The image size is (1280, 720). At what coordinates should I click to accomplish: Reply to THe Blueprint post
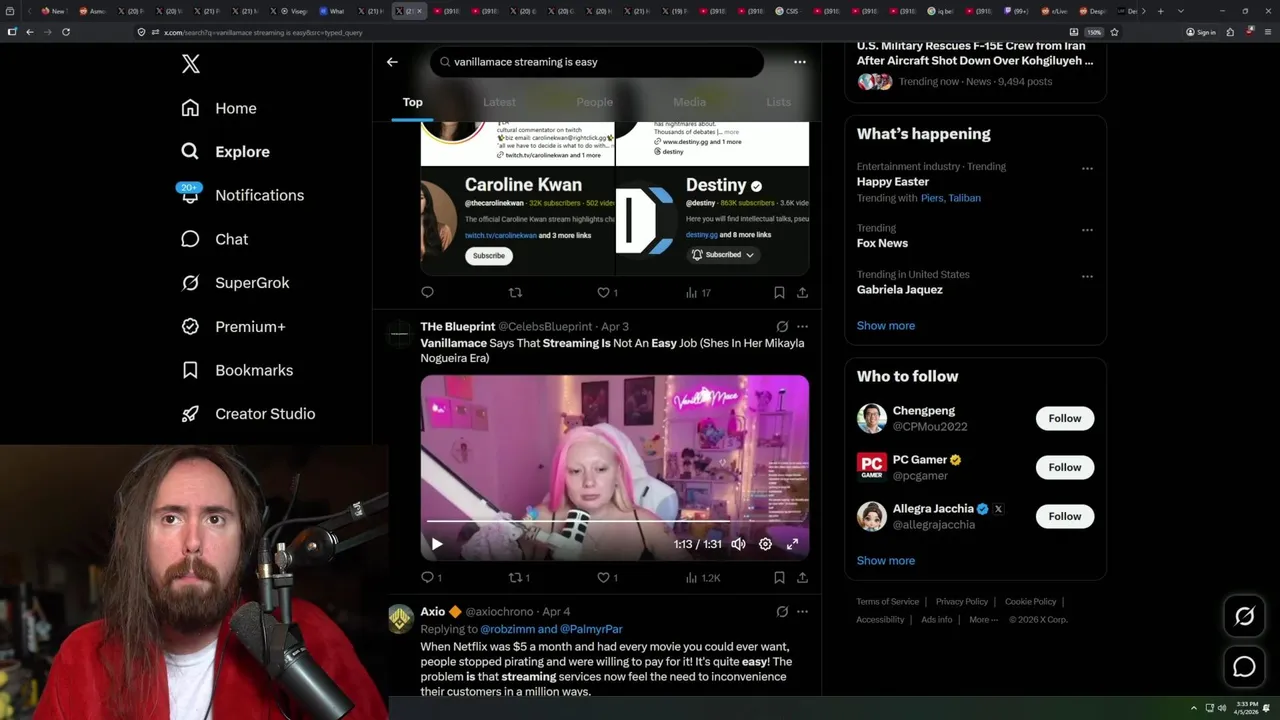tap(431, 578)
